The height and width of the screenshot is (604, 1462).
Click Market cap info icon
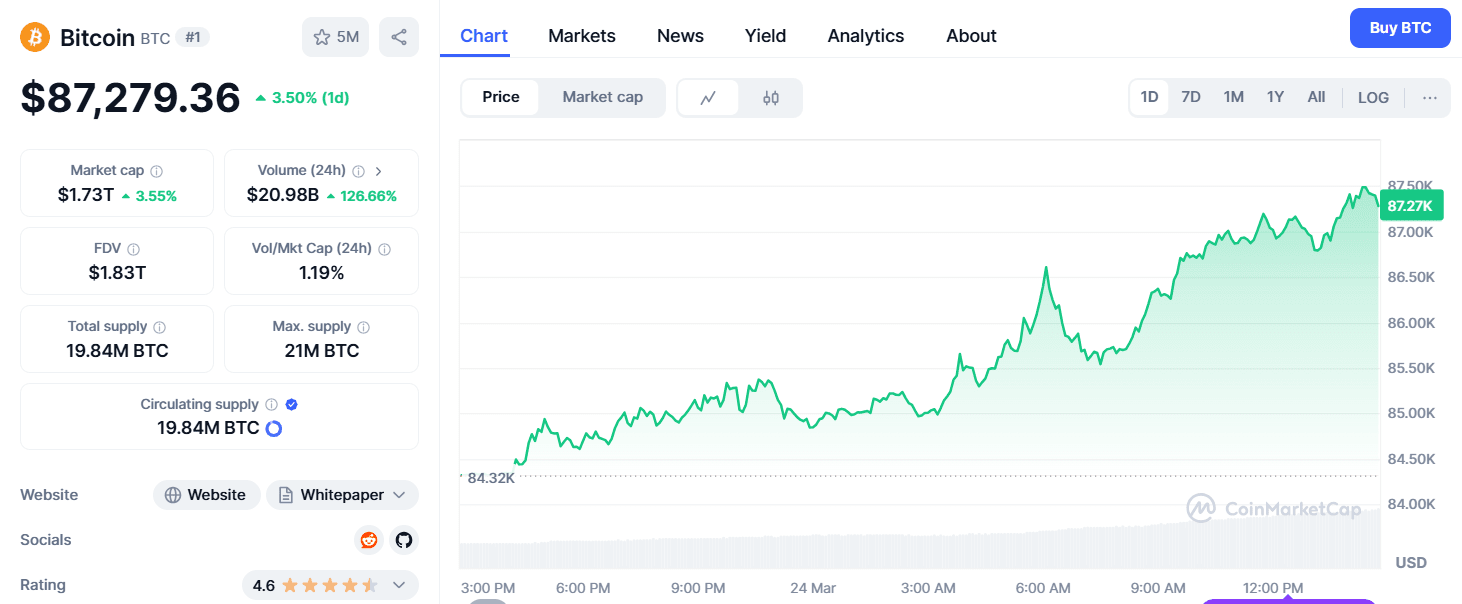157,171
